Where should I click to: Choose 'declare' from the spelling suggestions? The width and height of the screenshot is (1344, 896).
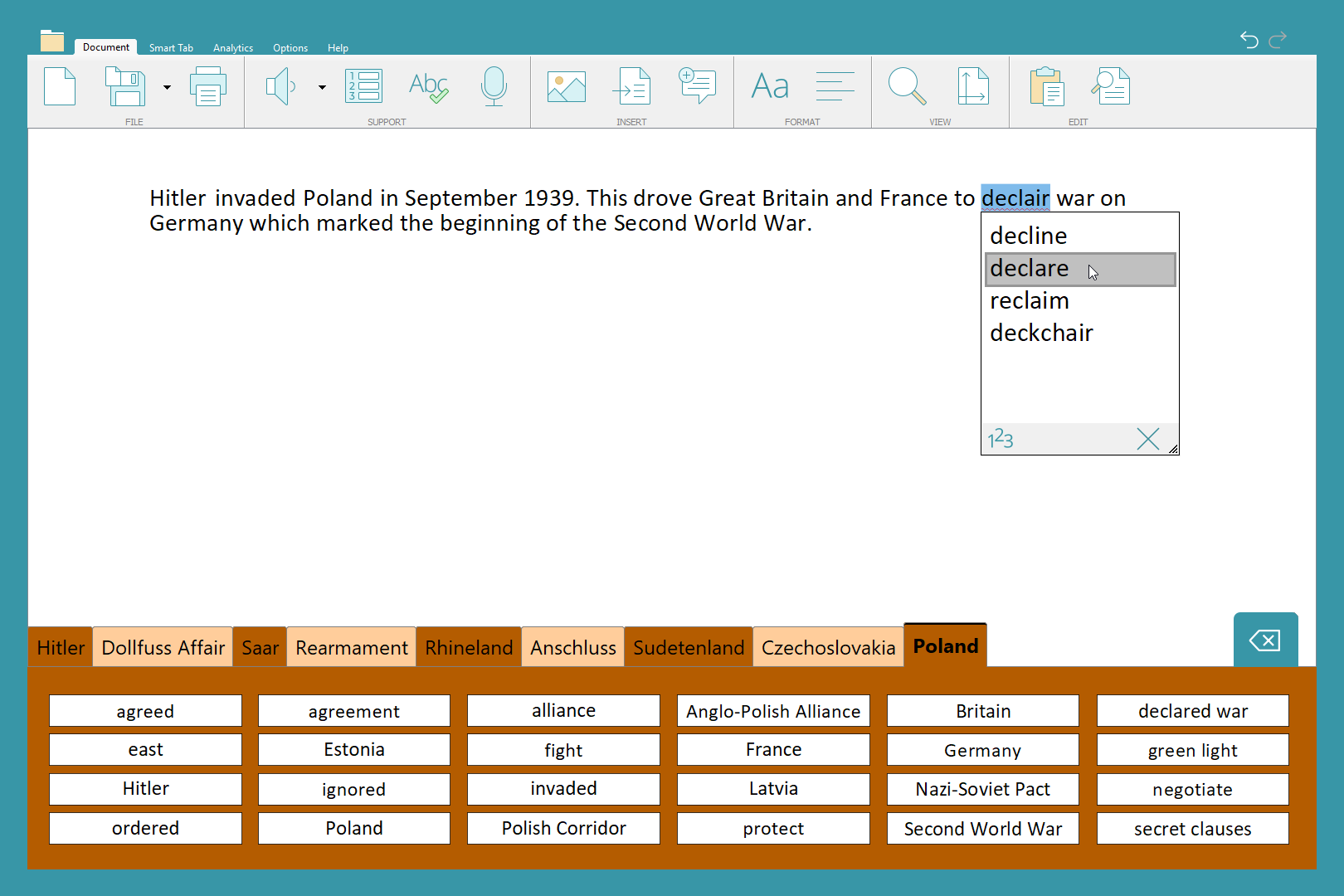pyautogui.click(x=1030, y=269)
